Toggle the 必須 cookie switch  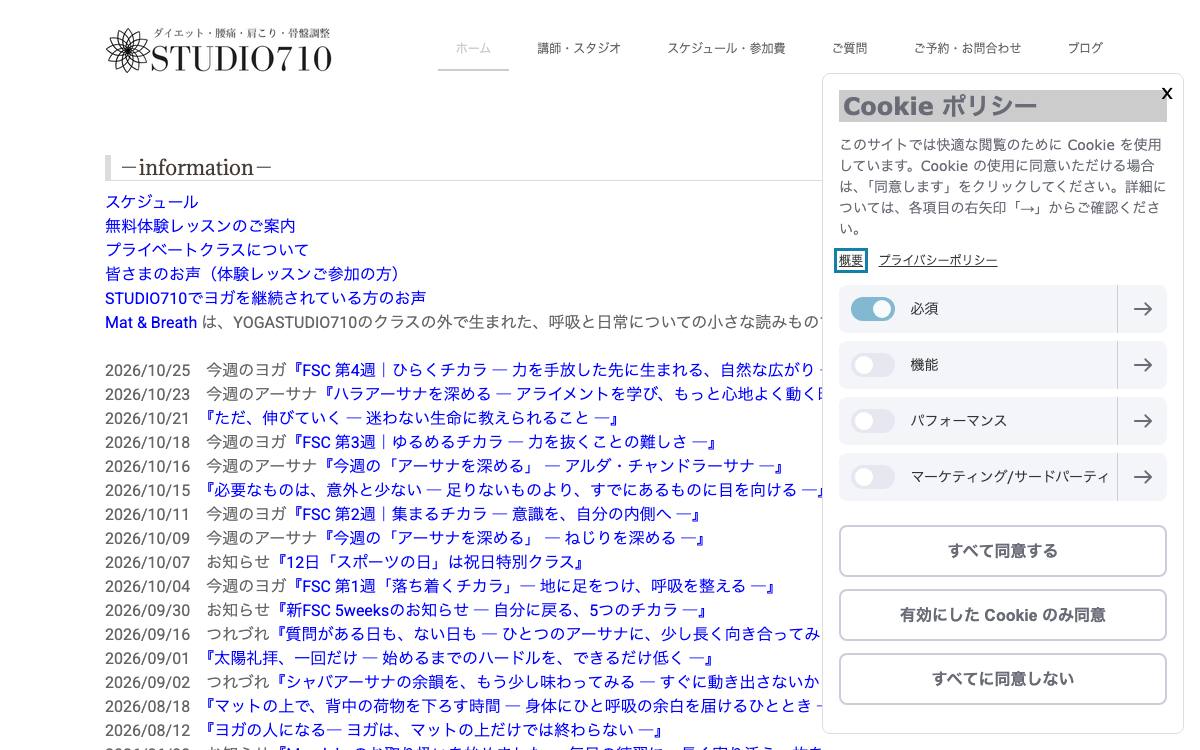coord(873,309)
